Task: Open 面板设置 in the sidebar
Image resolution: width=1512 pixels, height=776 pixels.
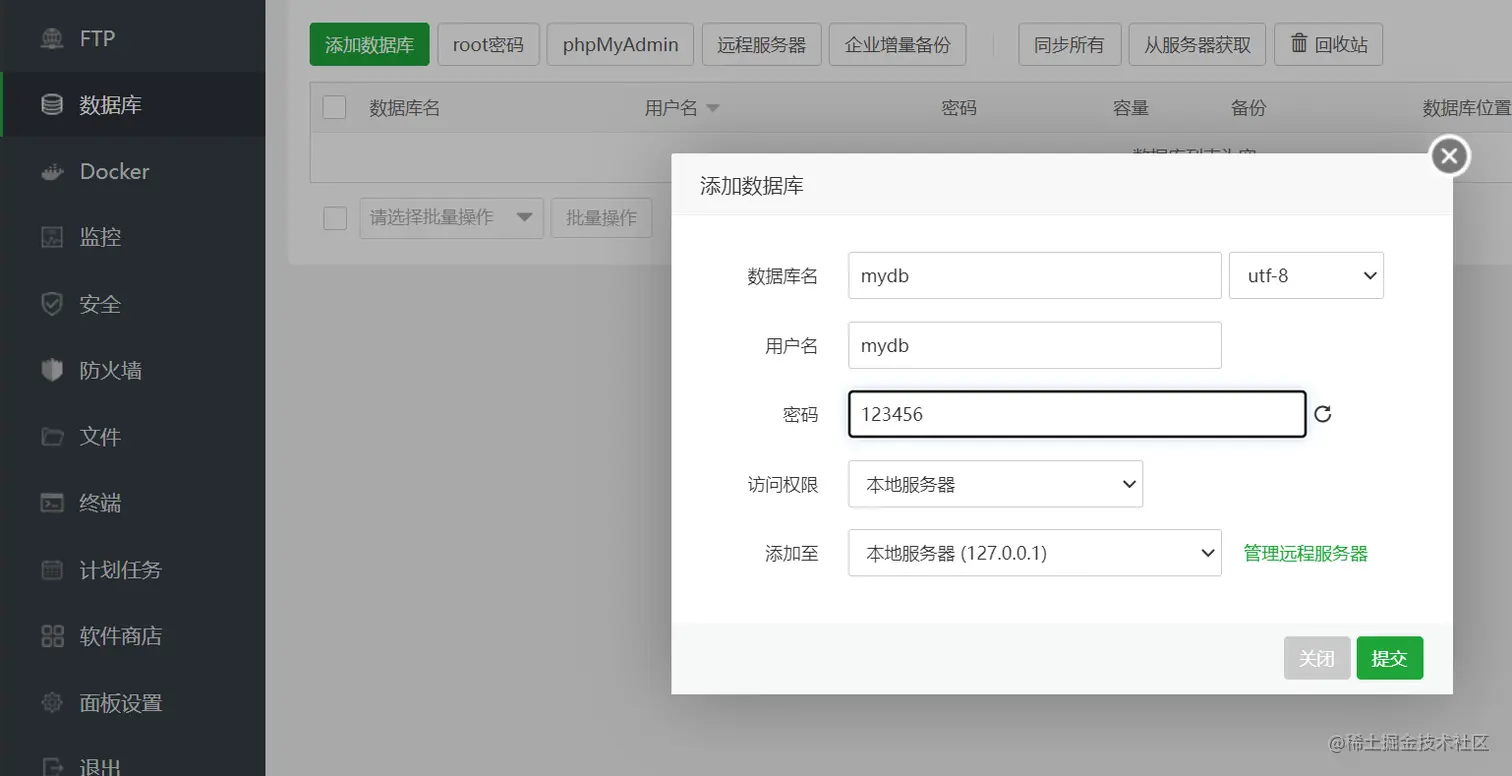Action: tap(133, 703)
